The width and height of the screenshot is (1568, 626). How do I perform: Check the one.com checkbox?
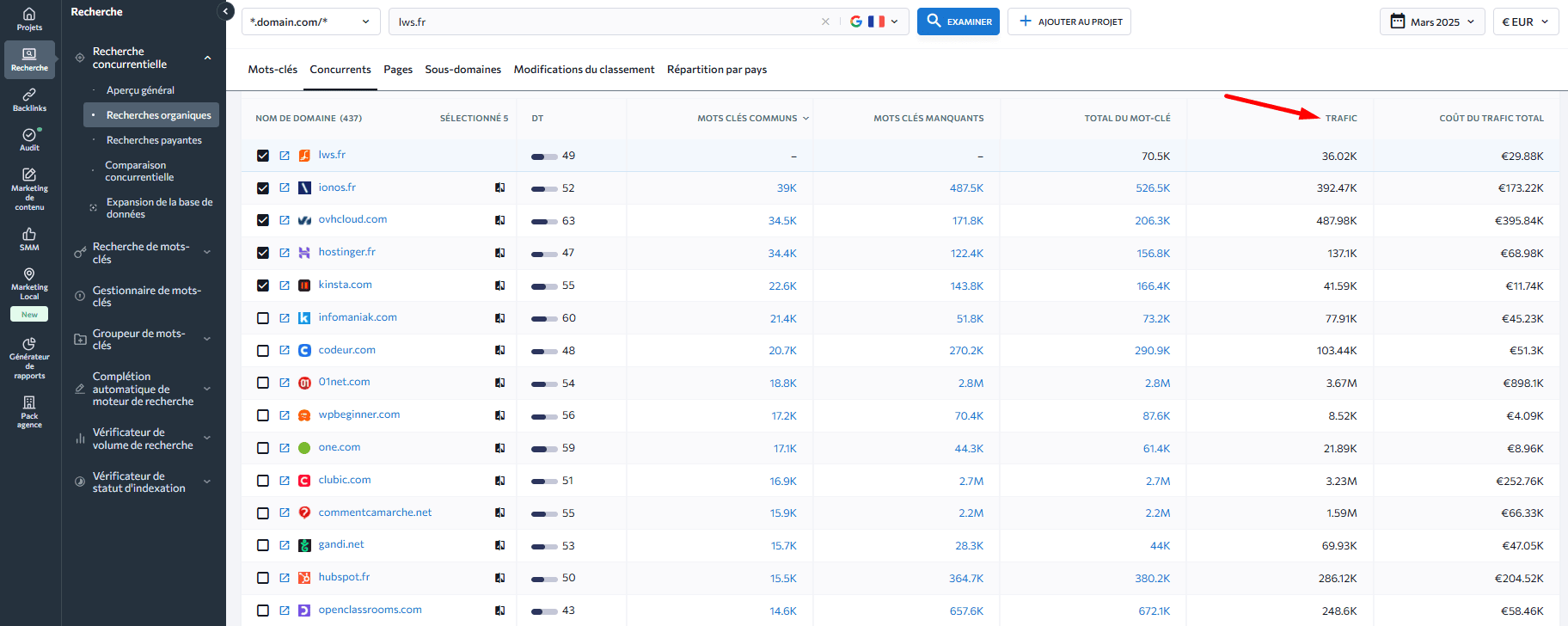pyautogui.click(x=263, y=448)
